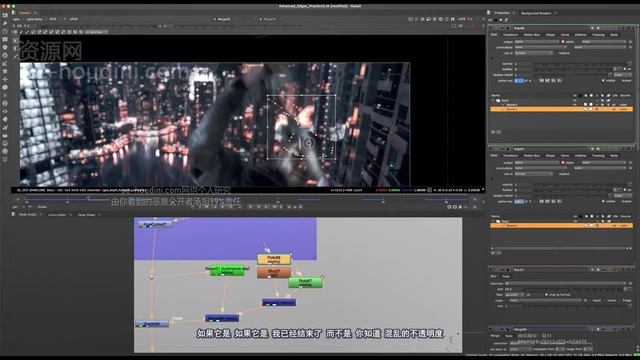Open the Transform nodes menu
Screen dimensions: 640x360
coord(5,80)
